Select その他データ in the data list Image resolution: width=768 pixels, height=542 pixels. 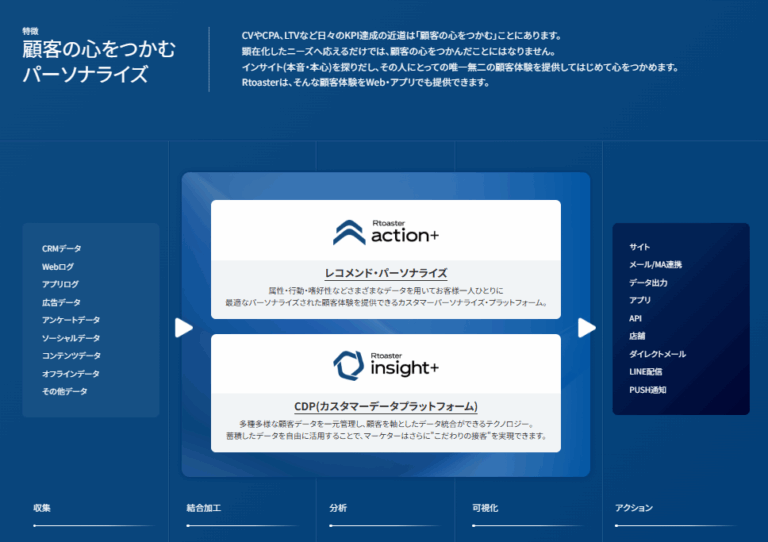pyautogui.click(x=65, y=391)
